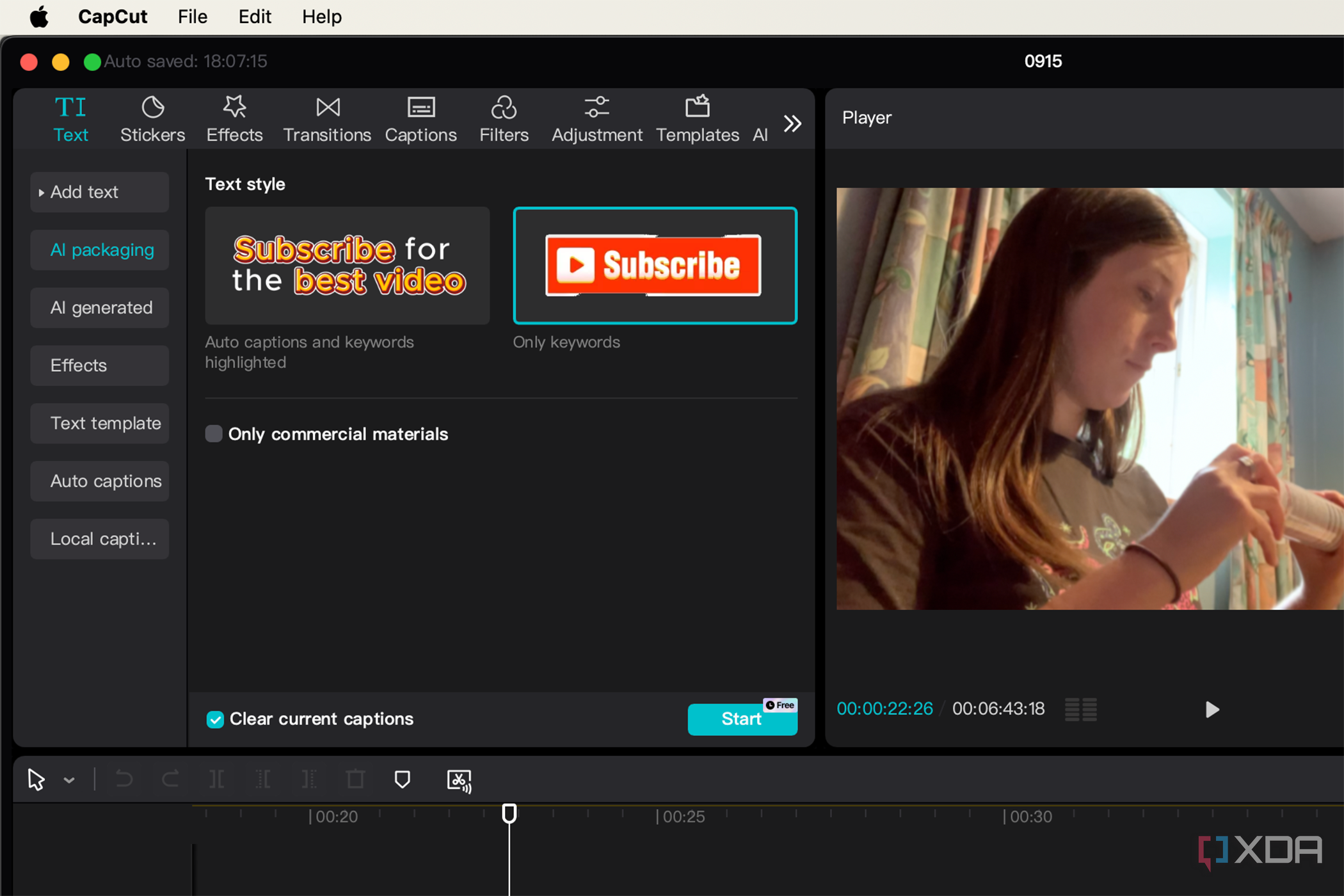The image size is (1344, 896).
Task: Expand more tabs with double chevron
Action: point(792,123)
